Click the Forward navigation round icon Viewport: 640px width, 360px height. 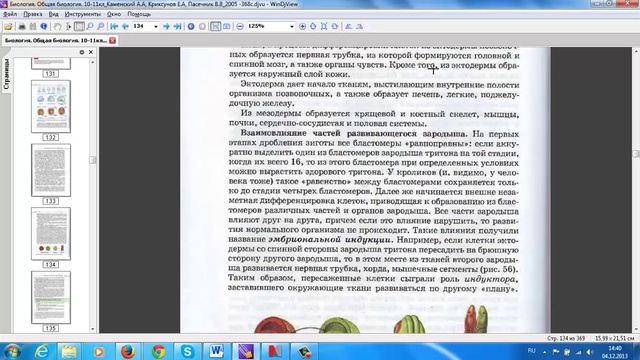pos(202,27)
